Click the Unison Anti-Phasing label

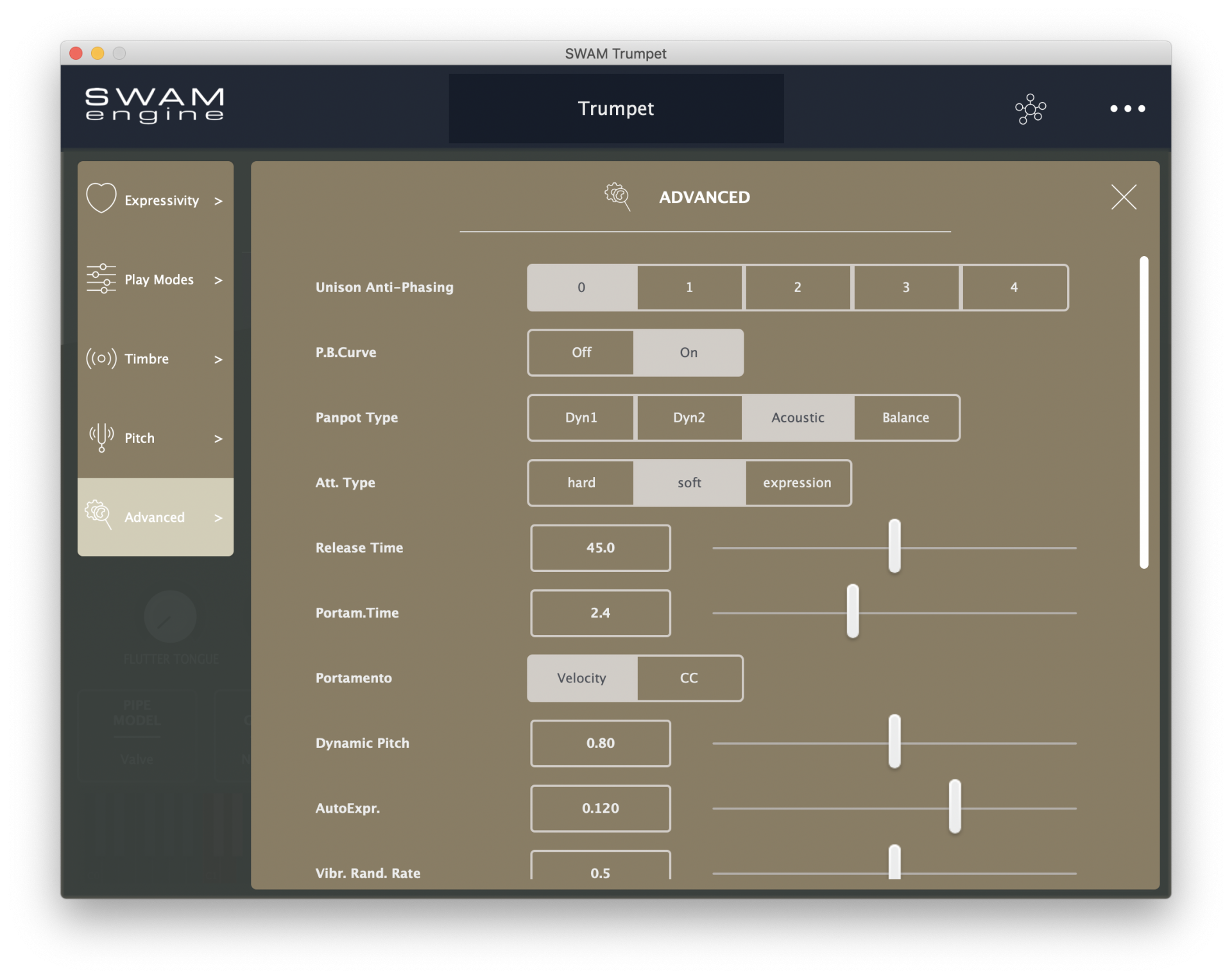(x=384, y=287)
